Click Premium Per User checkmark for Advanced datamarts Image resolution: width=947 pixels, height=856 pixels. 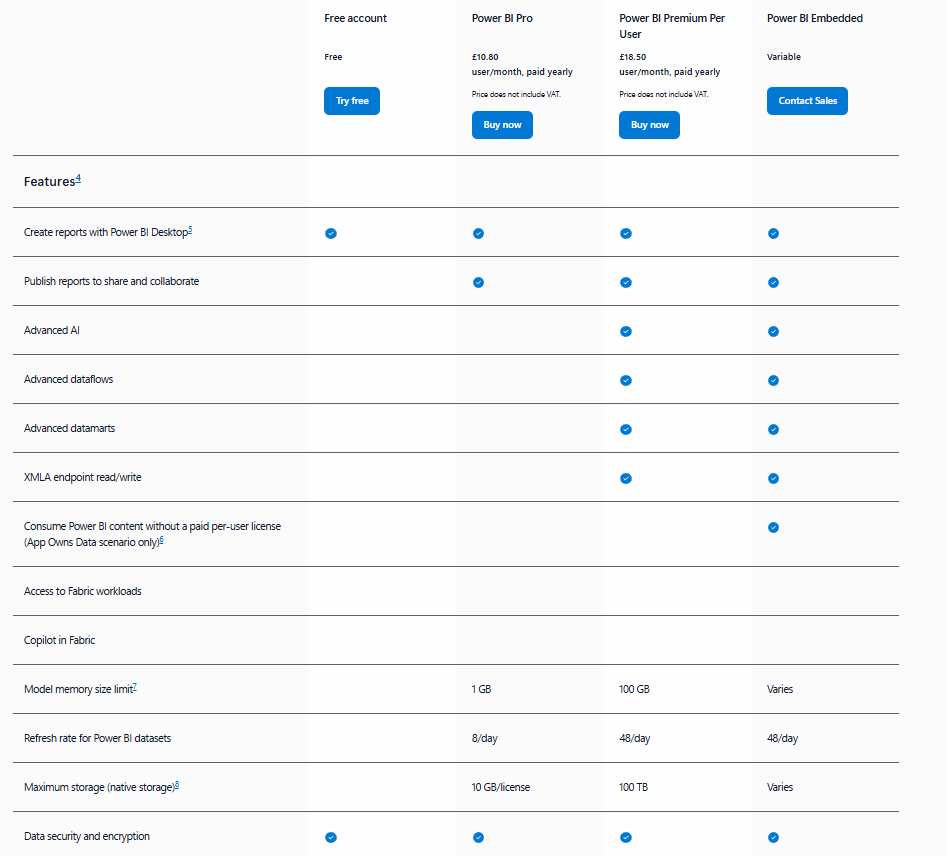pos(626,429)
